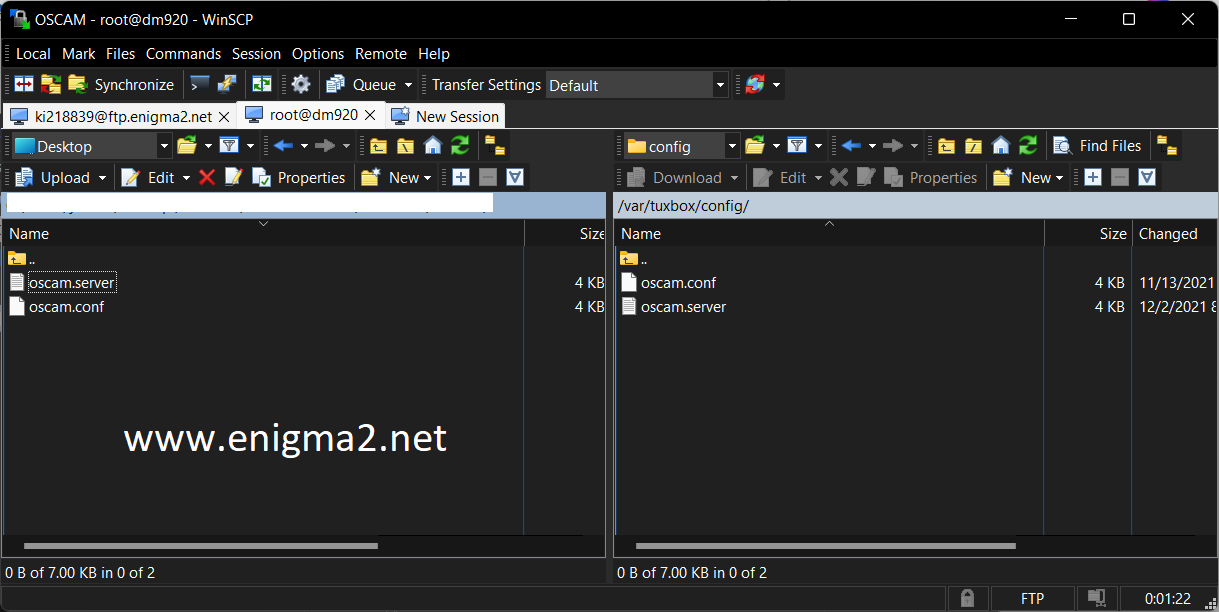Go to remote root directory icon
The height and width of the screenshot is (612, 1219).
973,146
